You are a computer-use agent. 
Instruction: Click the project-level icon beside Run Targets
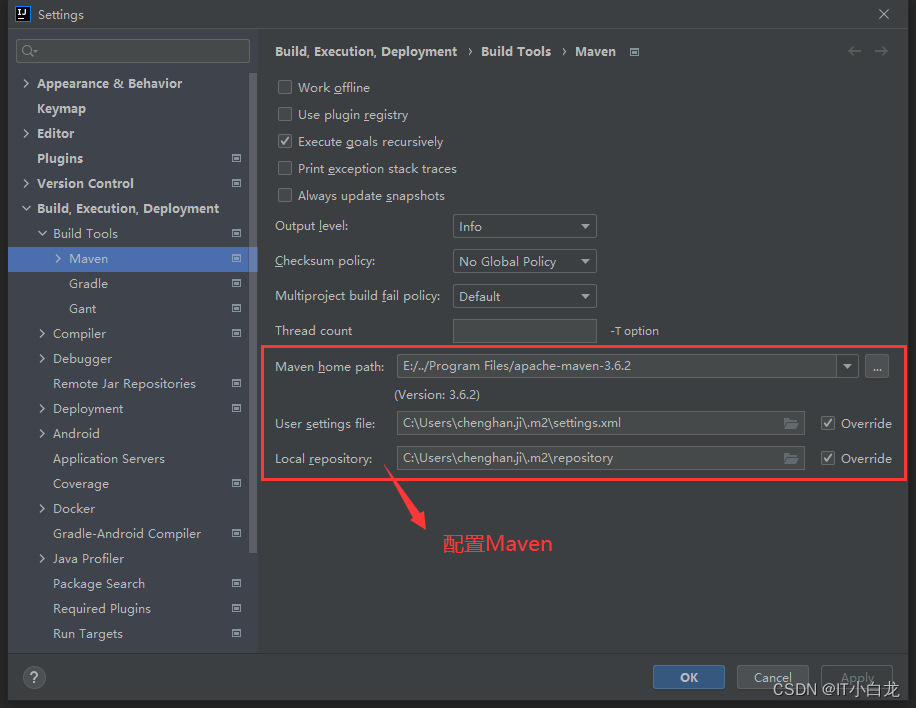pos(237,633)
